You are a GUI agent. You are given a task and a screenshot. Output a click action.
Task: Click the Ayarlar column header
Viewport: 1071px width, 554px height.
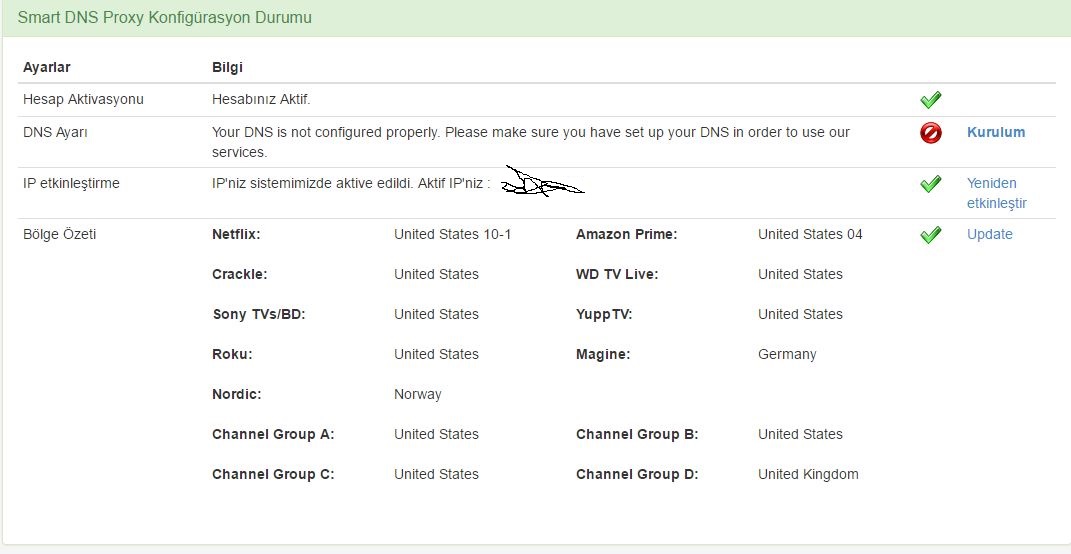(47, 67)
